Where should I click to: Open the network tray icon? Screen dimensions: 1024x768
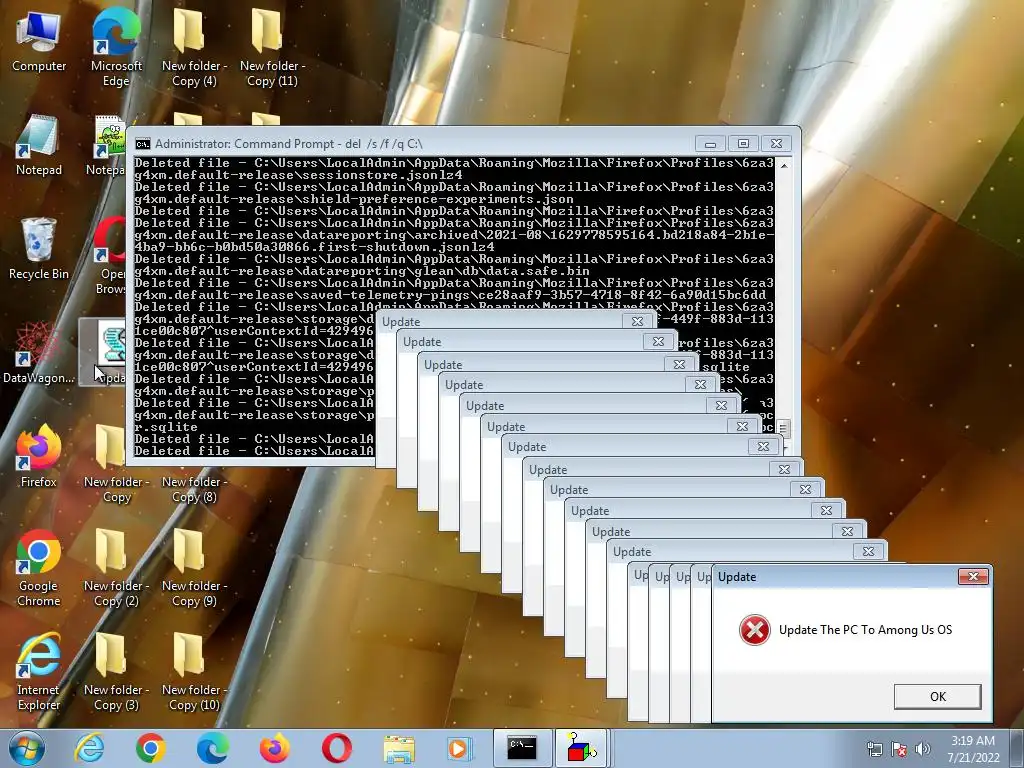pyautogui.click(x=874, y=749)
